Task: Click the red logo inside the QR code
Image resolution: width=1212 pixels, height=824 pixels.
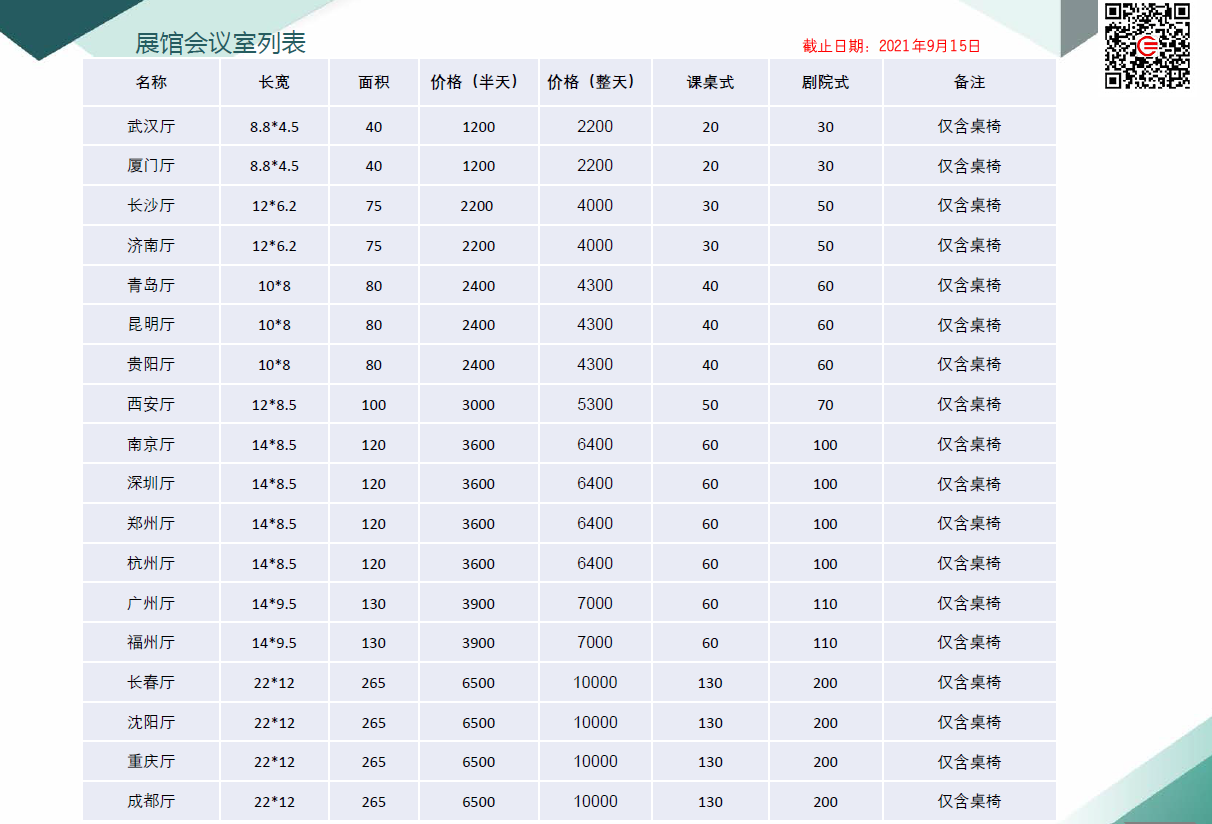Action: point(1148,47)
